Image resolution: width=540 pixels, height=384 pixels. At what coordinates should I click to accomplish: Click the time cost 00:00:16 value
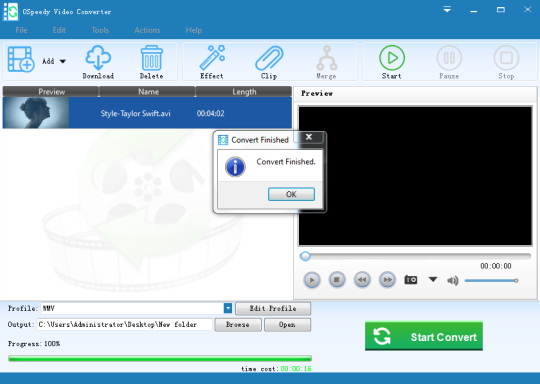click(x=295, y=369)
